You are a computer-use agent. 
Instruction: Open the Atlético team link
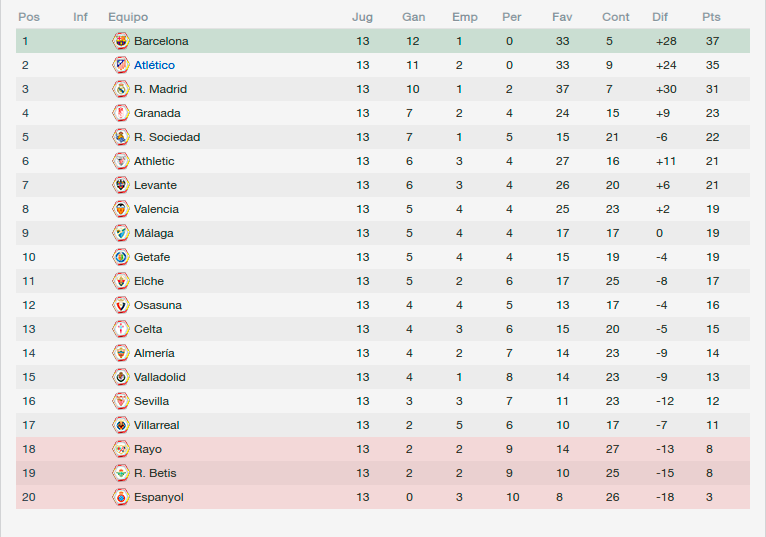coord(154,65)
